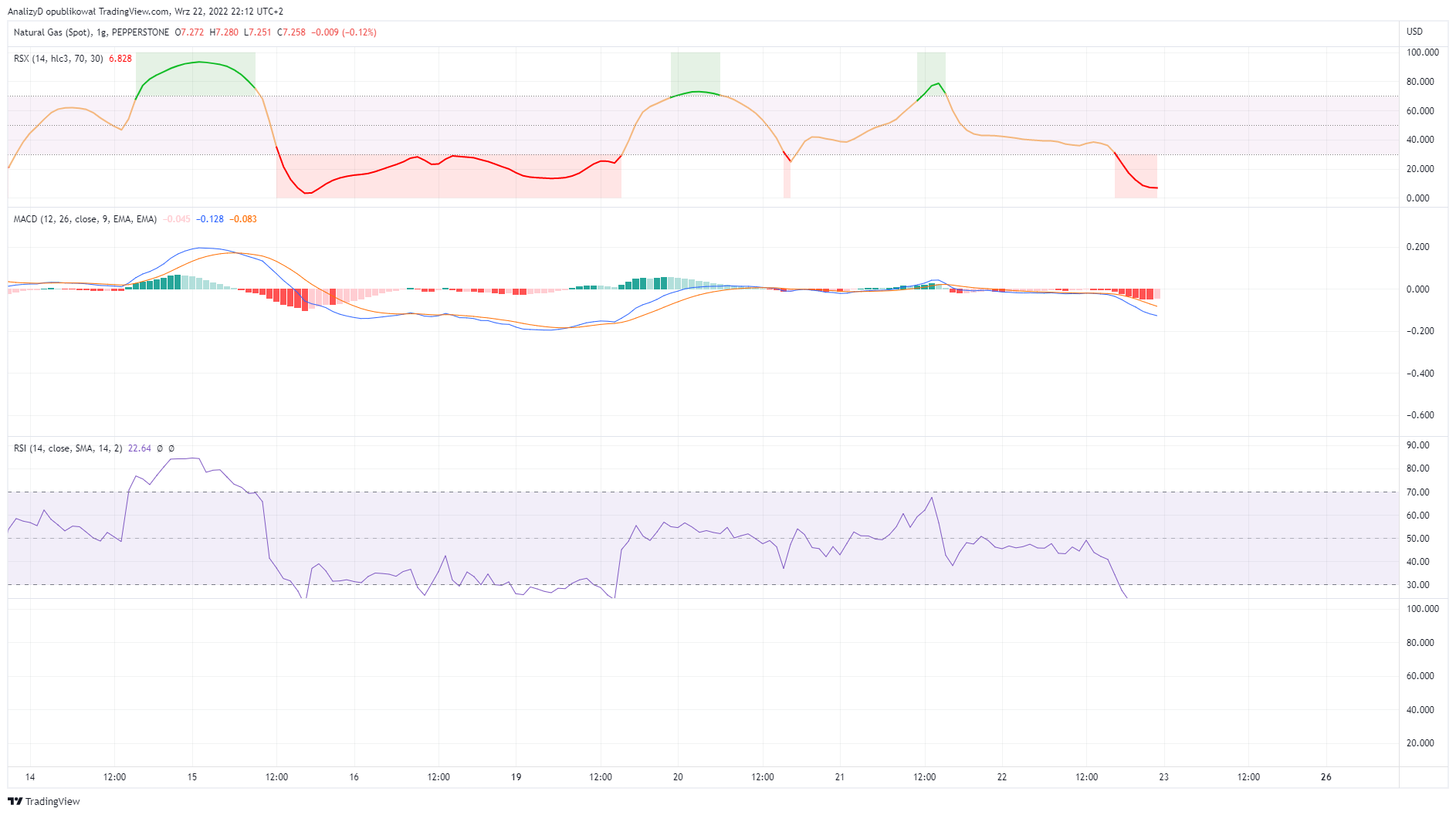Viewport: 1456px width, 815px height.
Task: Click the open price O7.272
Action: [x=190, y=32]
